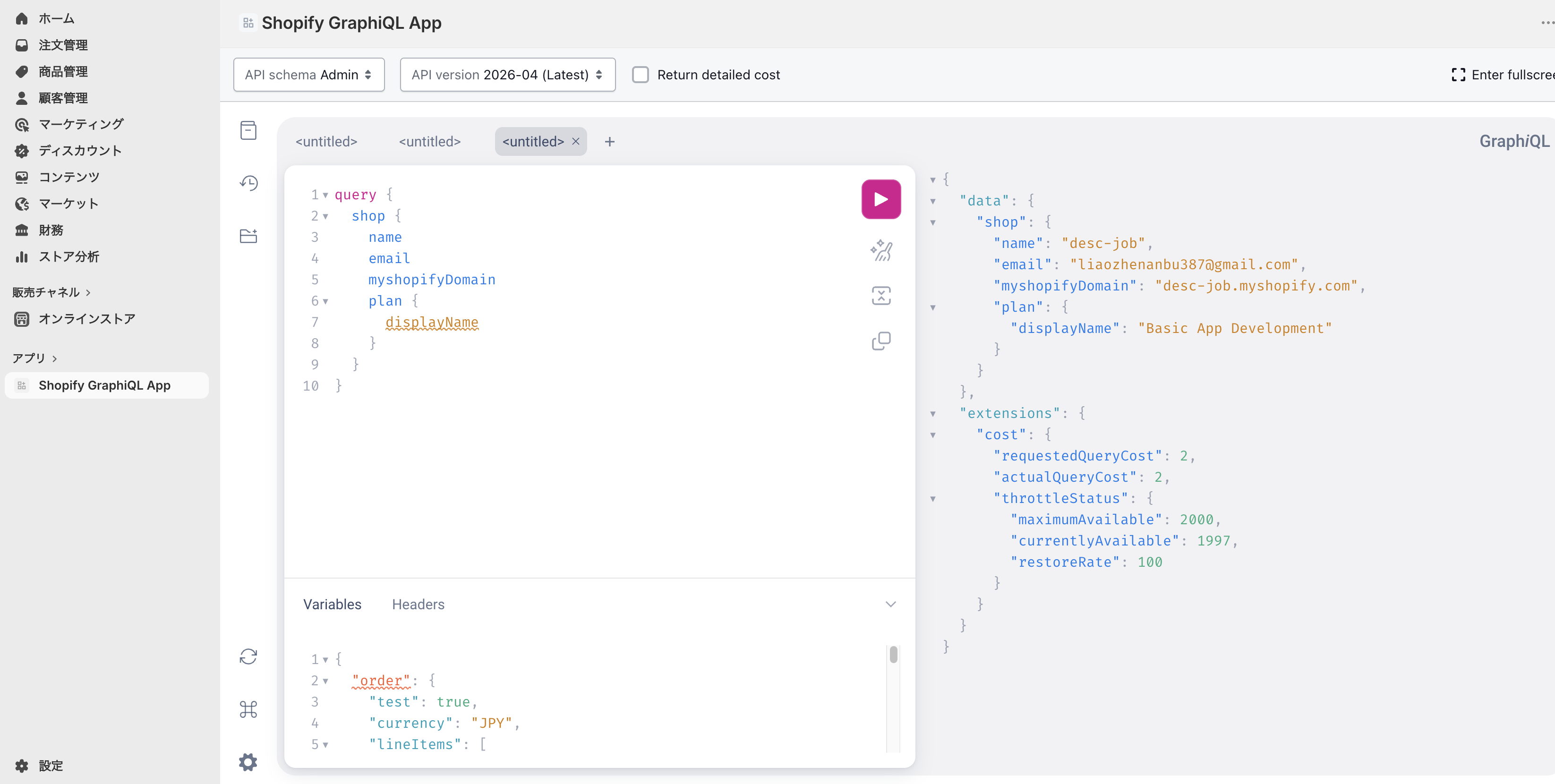Expand the アプリ section
Viewport: 1555px width, 784px height.
click(x=34, y=358)
